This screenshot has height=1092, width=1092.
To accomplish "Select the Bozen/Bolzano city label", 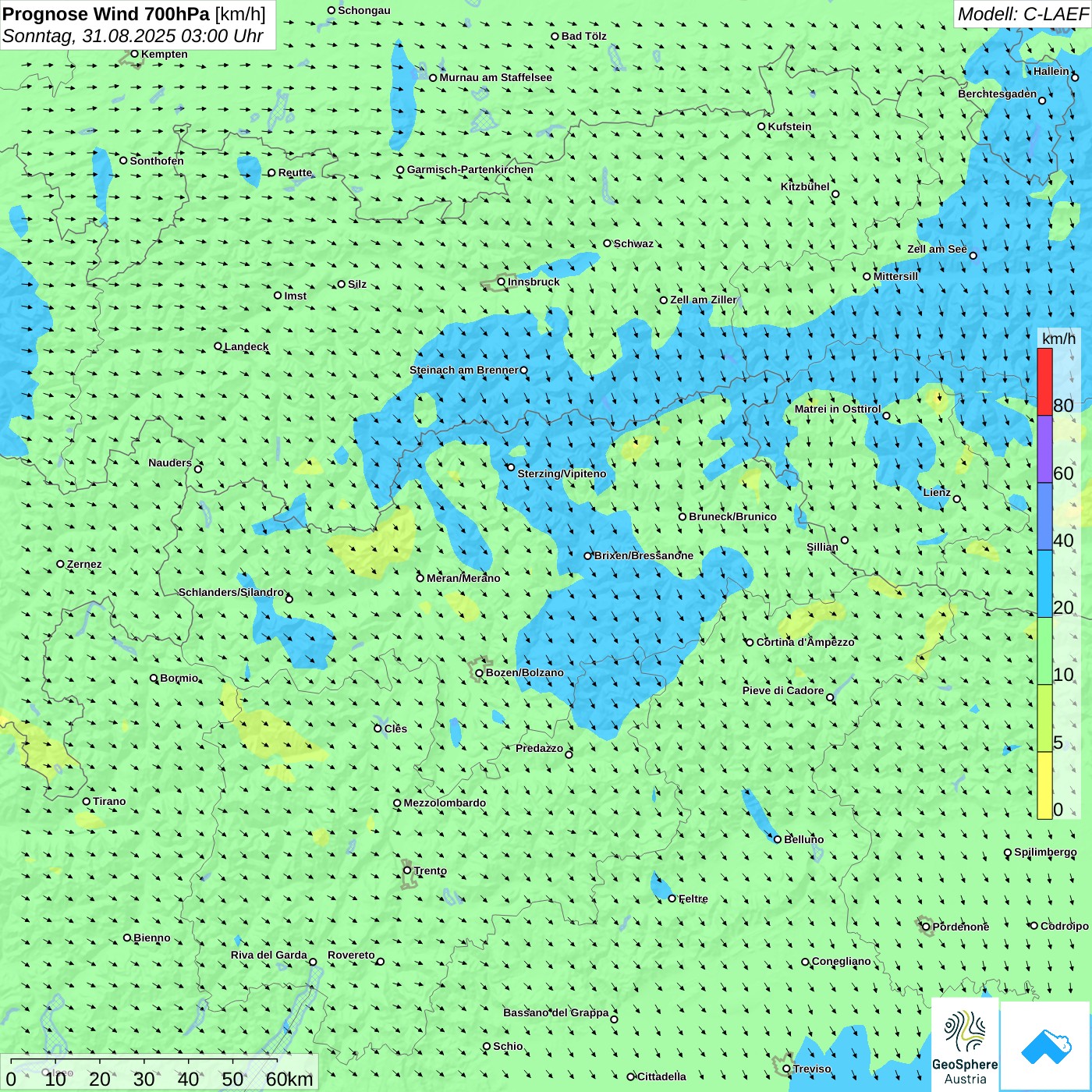I will (524, 672).
